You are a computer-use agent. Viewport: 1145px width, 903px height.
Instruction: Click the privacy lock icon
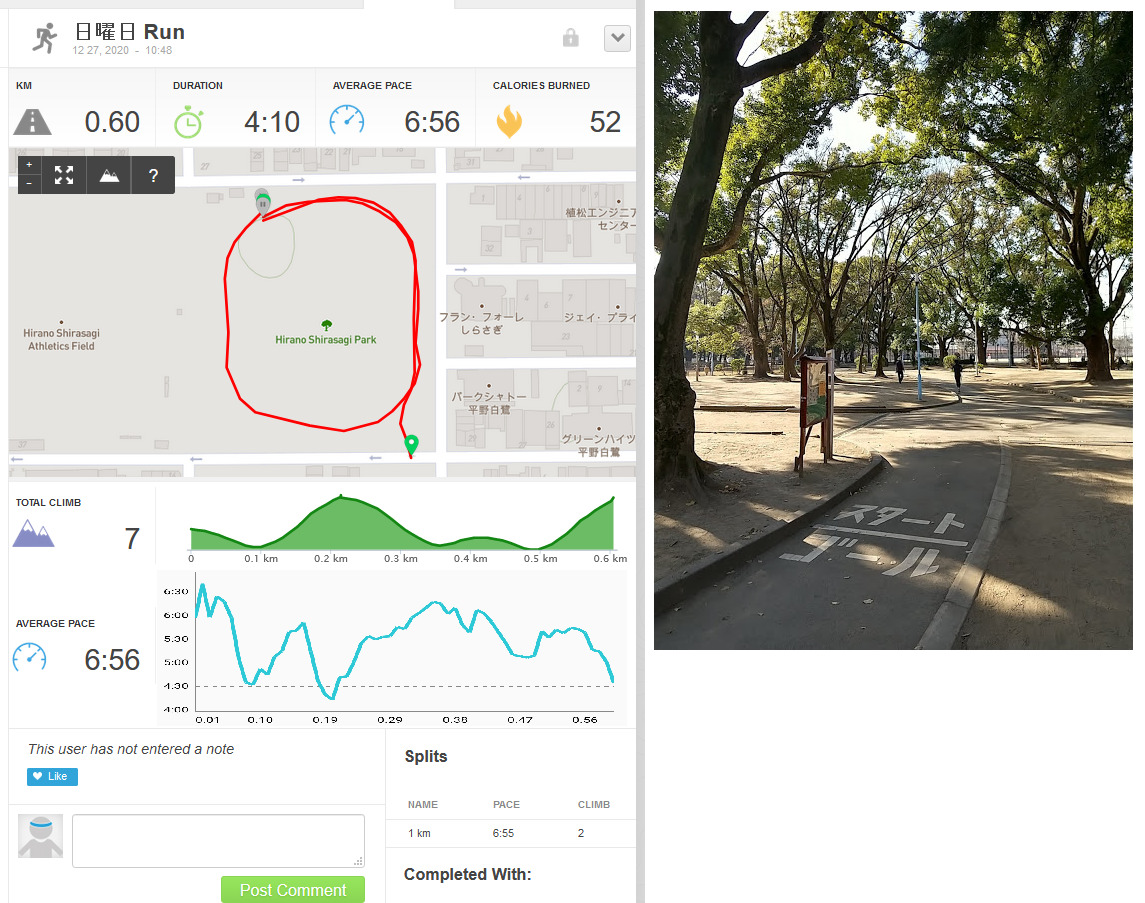coord(571,37)
